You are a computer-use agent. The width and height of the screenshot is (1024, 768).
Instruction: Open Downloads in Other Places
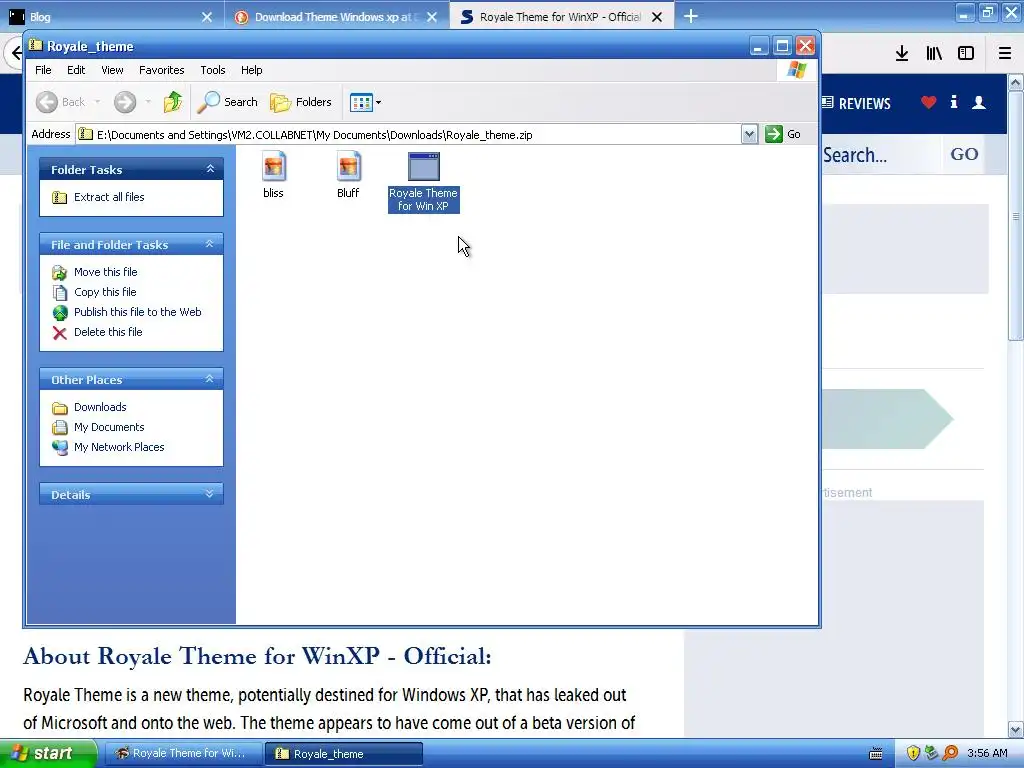[x=99, y=407]
